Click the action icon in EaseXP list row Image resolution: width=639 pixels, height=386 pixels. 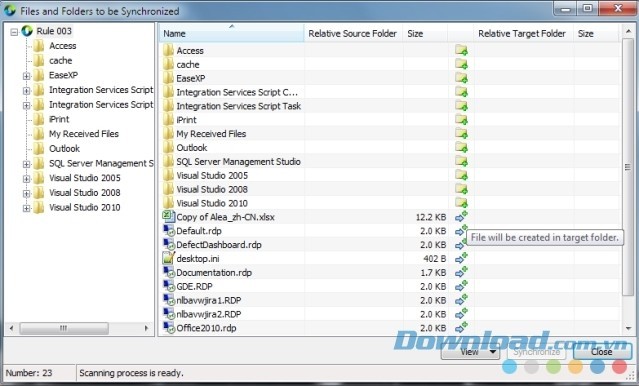(x=461, y=78)
